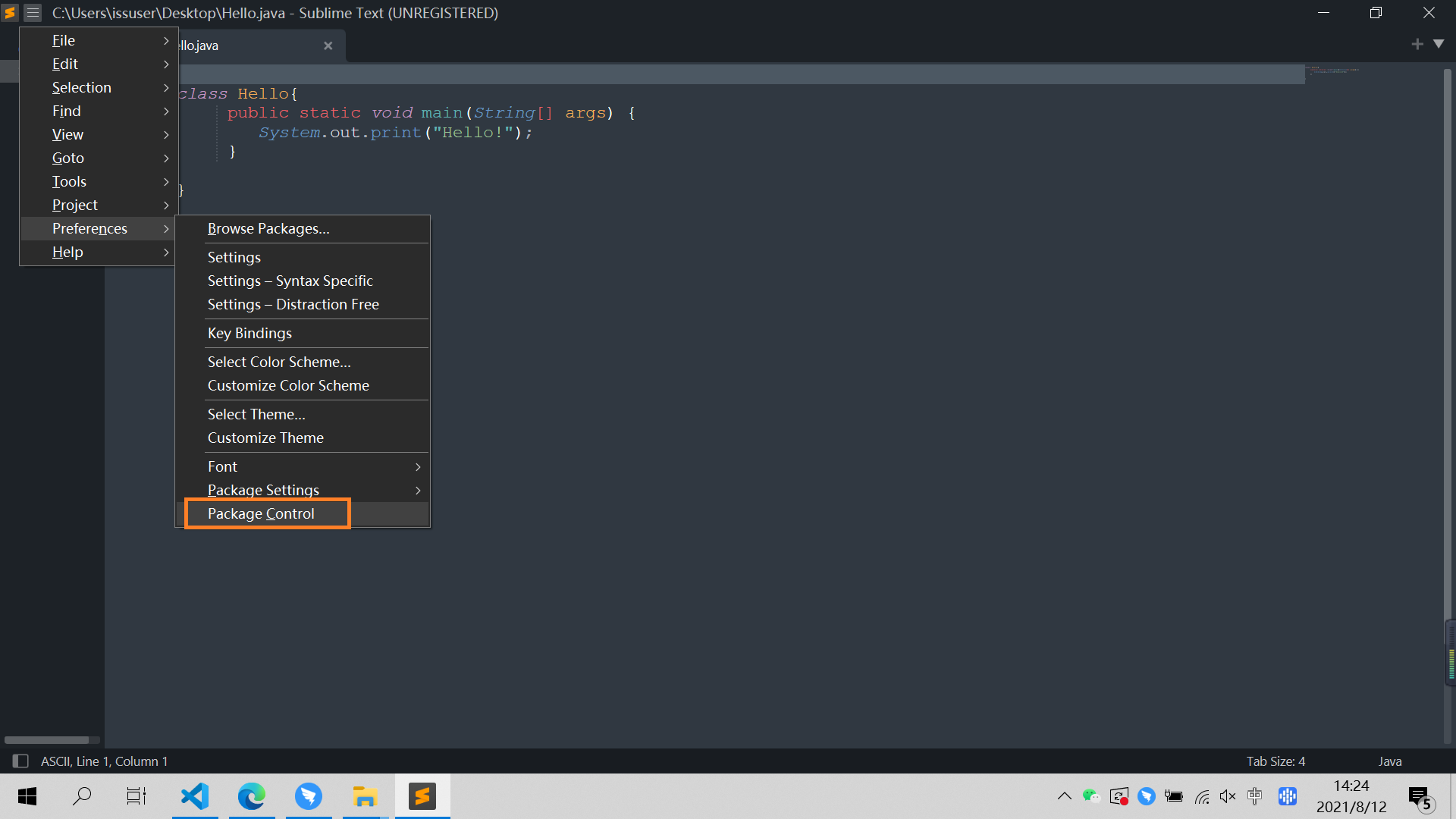This screenshot has width=1456, height=819.
Task: Toggle the side bar icon in the status bar
Action: pos(20,761)
